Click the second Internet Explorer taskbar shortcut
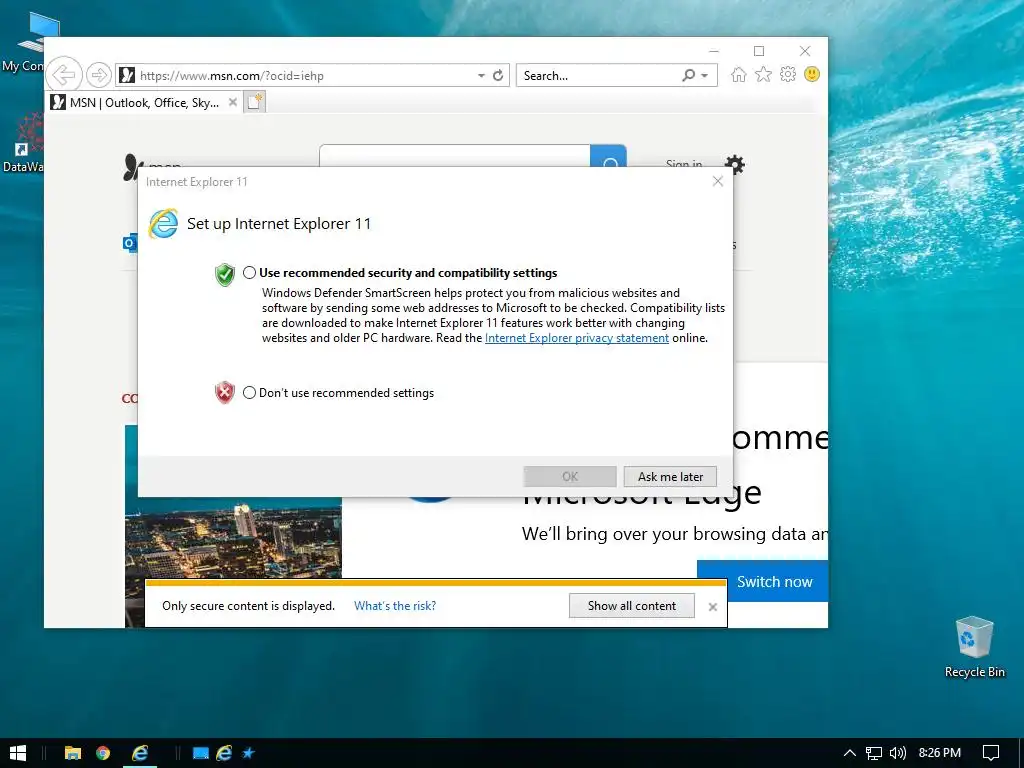Screen dimensions: 1024x768 pyautogui.click(x=224, y=753)
